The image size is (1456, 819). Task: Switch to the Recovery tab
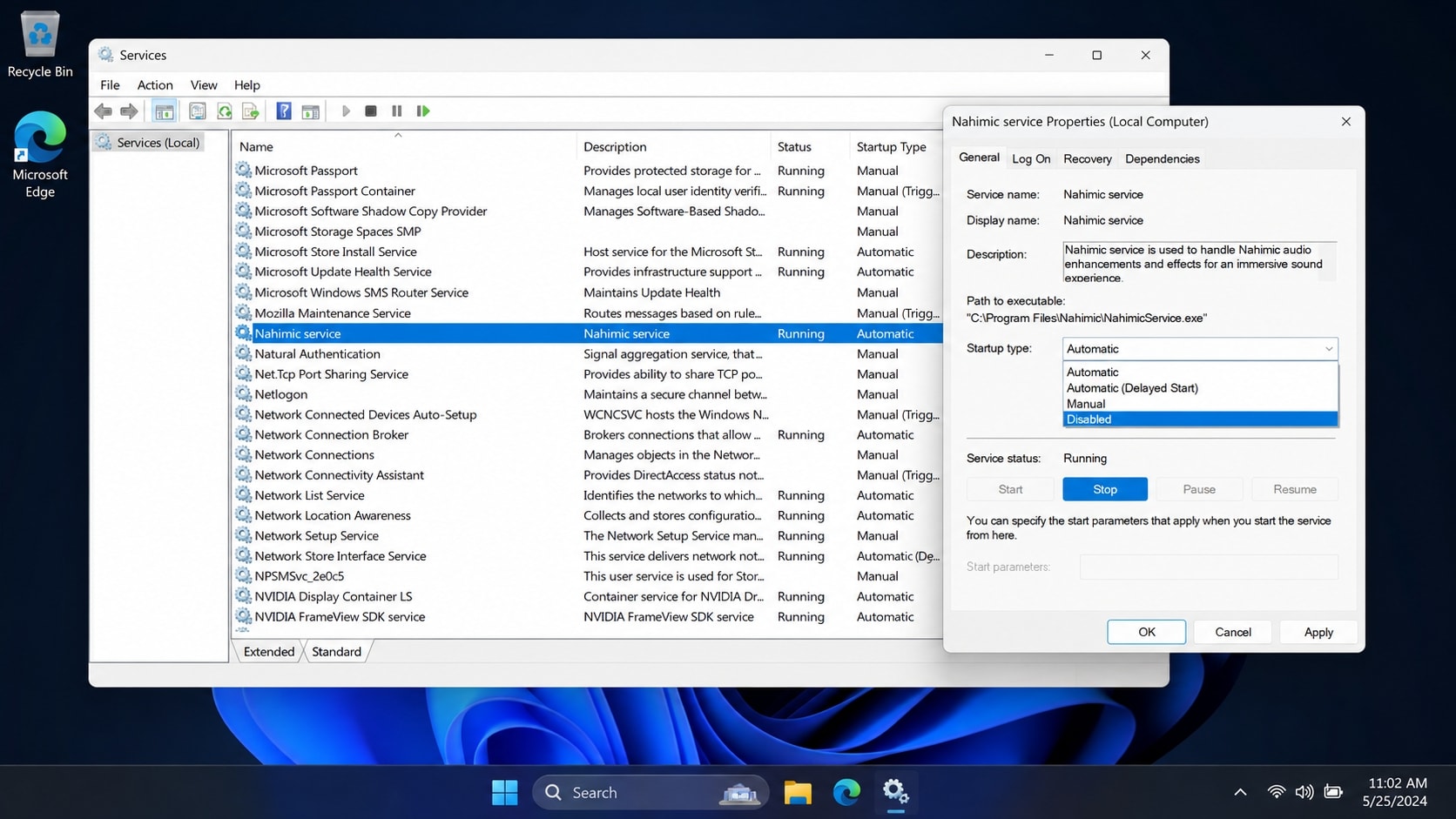[x=1087, y=159]
